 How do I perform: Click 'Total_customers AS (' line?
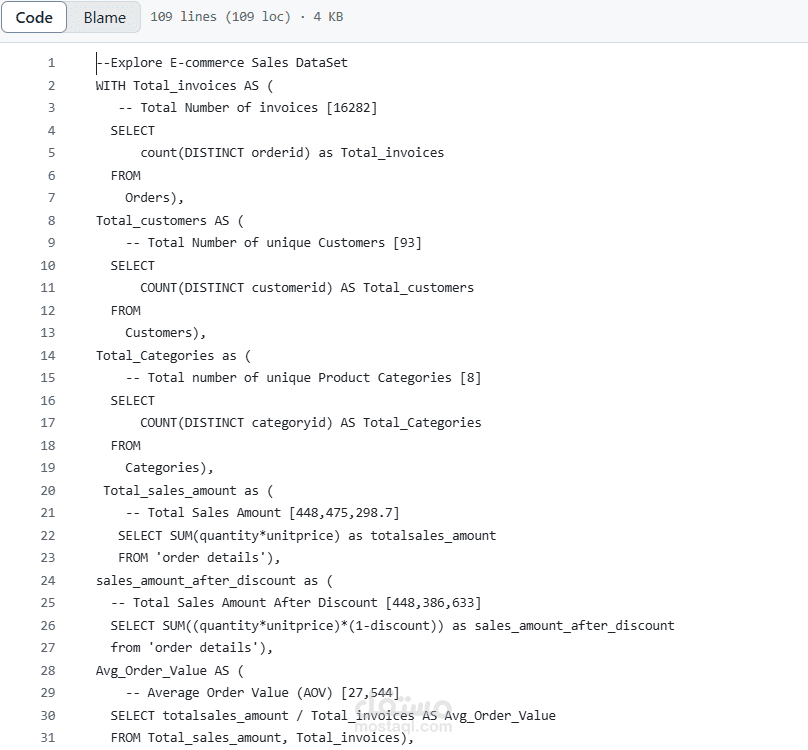pos(170,221)
